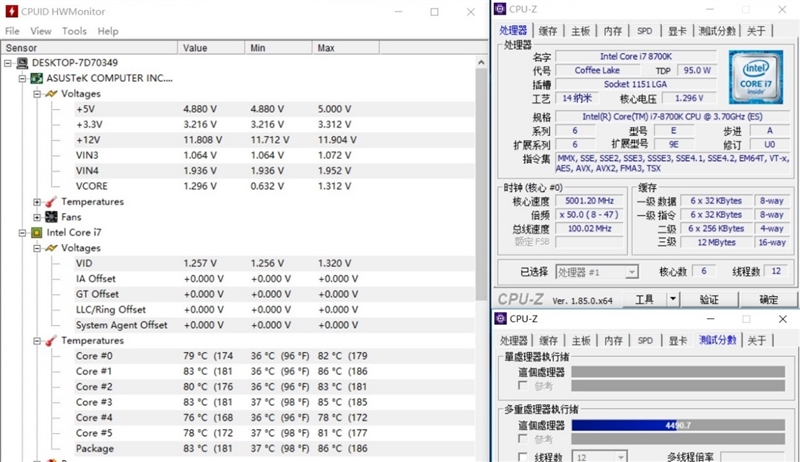Viewport: 800px width, 462px height.
Task: Collapse the motherboard Voltages node
Action: tap(37, 94)
